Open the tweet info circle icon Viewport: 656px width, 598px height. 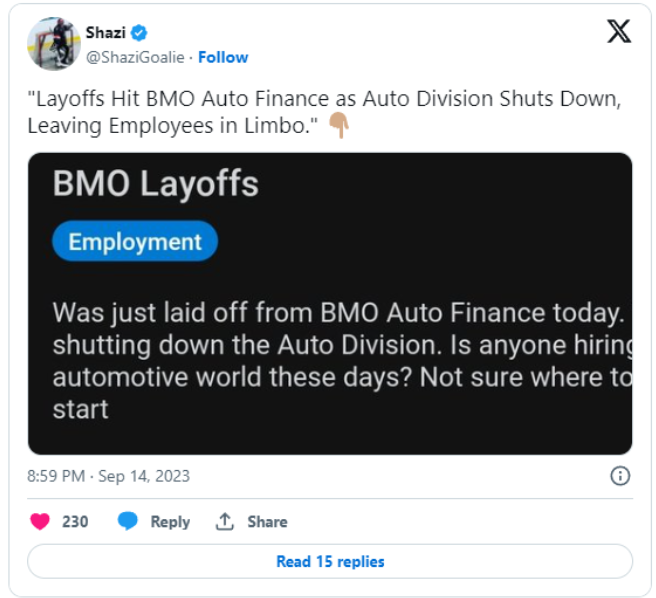click(620, 476)
